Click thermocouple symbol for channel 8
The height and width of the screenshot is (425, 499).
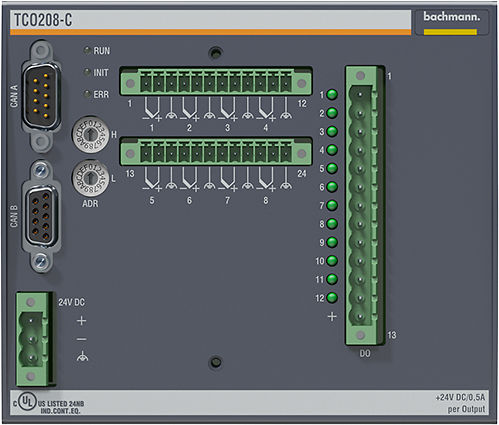click(266, 179)
